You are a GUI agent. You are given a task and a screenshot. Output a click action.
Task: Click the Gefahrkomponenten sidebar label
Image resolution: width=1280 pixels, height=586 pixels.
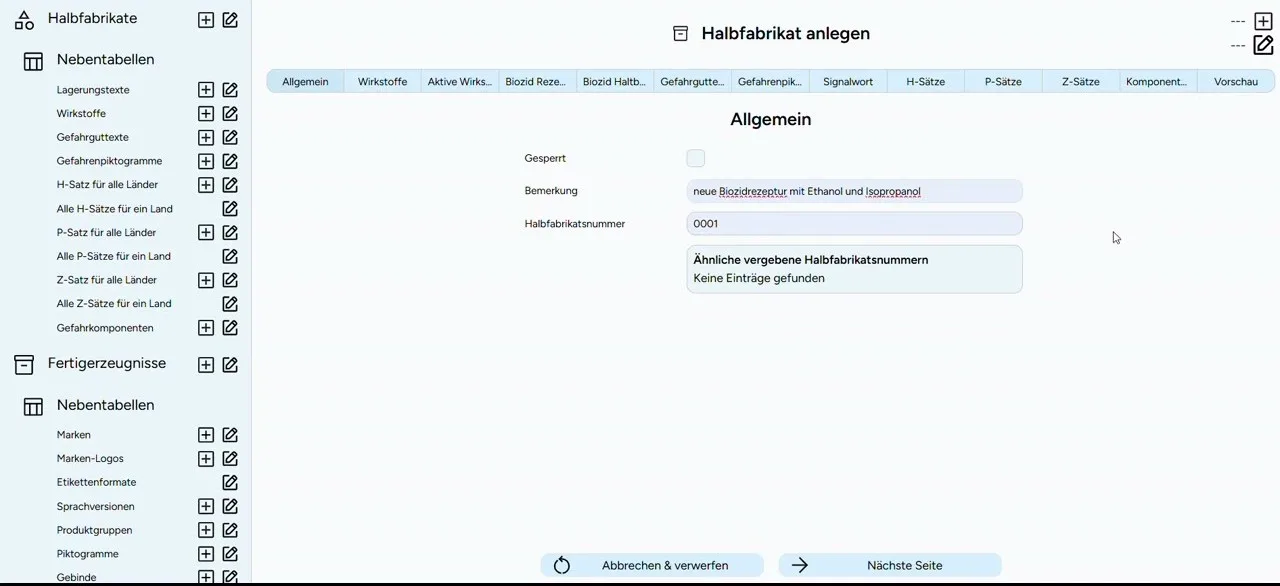pyautogui.click(x=105, y=328)
